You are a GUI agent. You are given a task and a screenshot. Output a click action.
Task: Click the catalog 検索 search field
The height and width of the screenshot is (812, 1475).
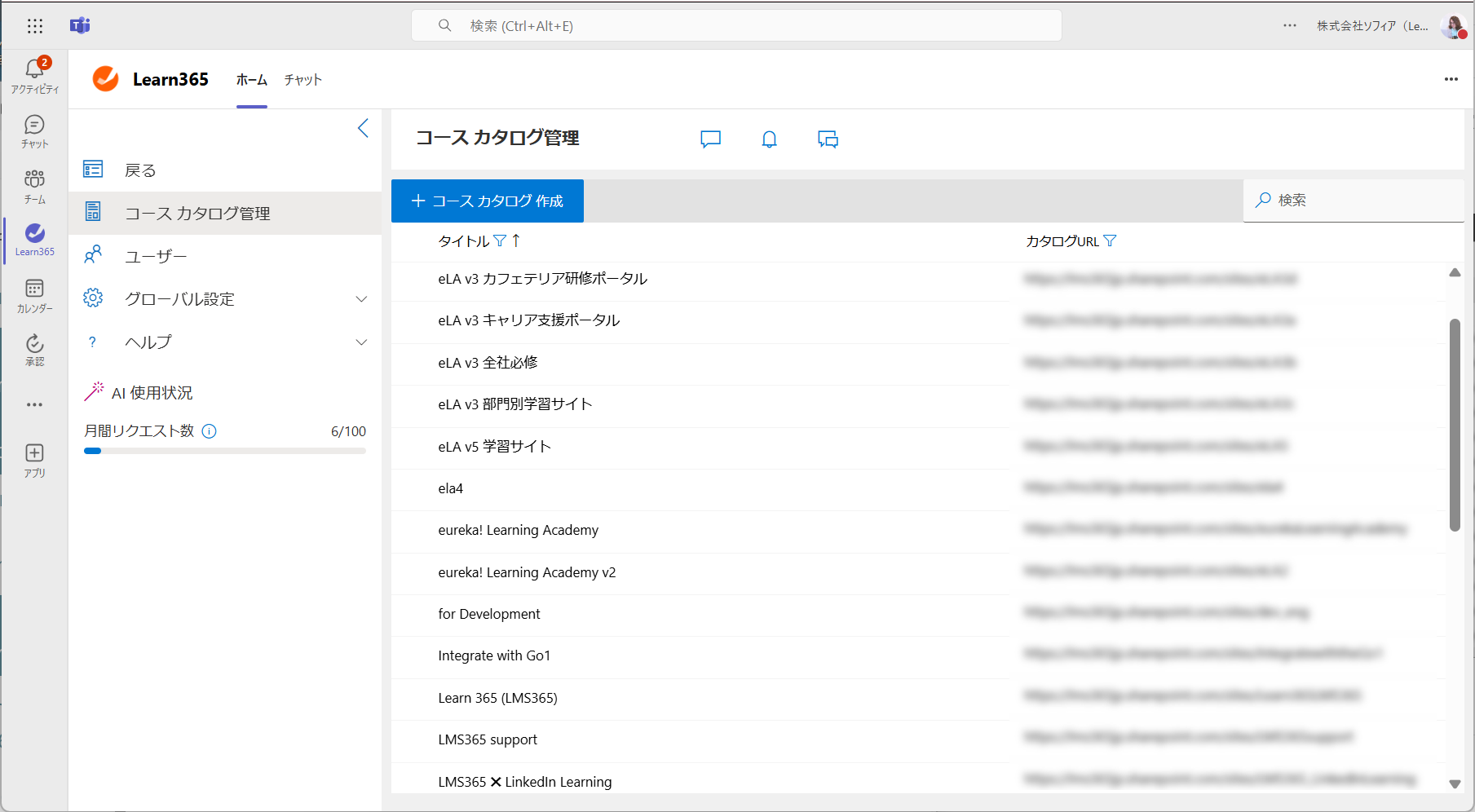(x=1354, y=200)
